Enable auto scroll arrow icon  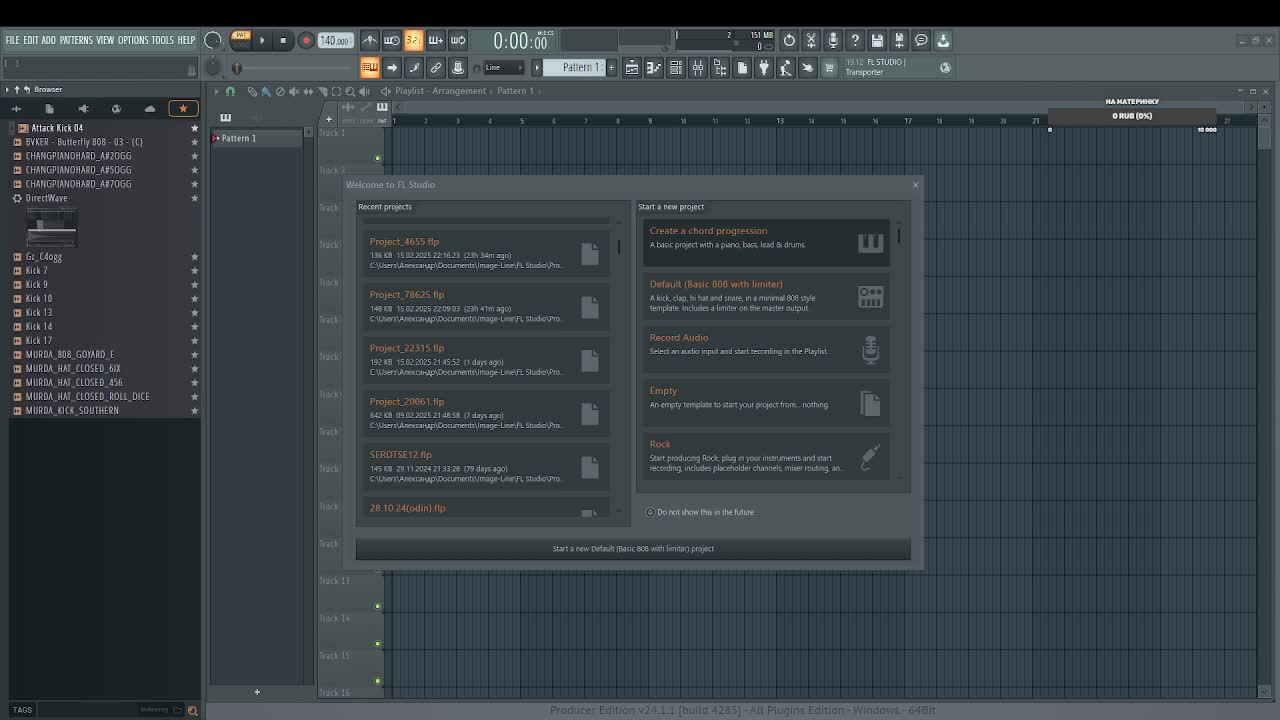point(392,67)
